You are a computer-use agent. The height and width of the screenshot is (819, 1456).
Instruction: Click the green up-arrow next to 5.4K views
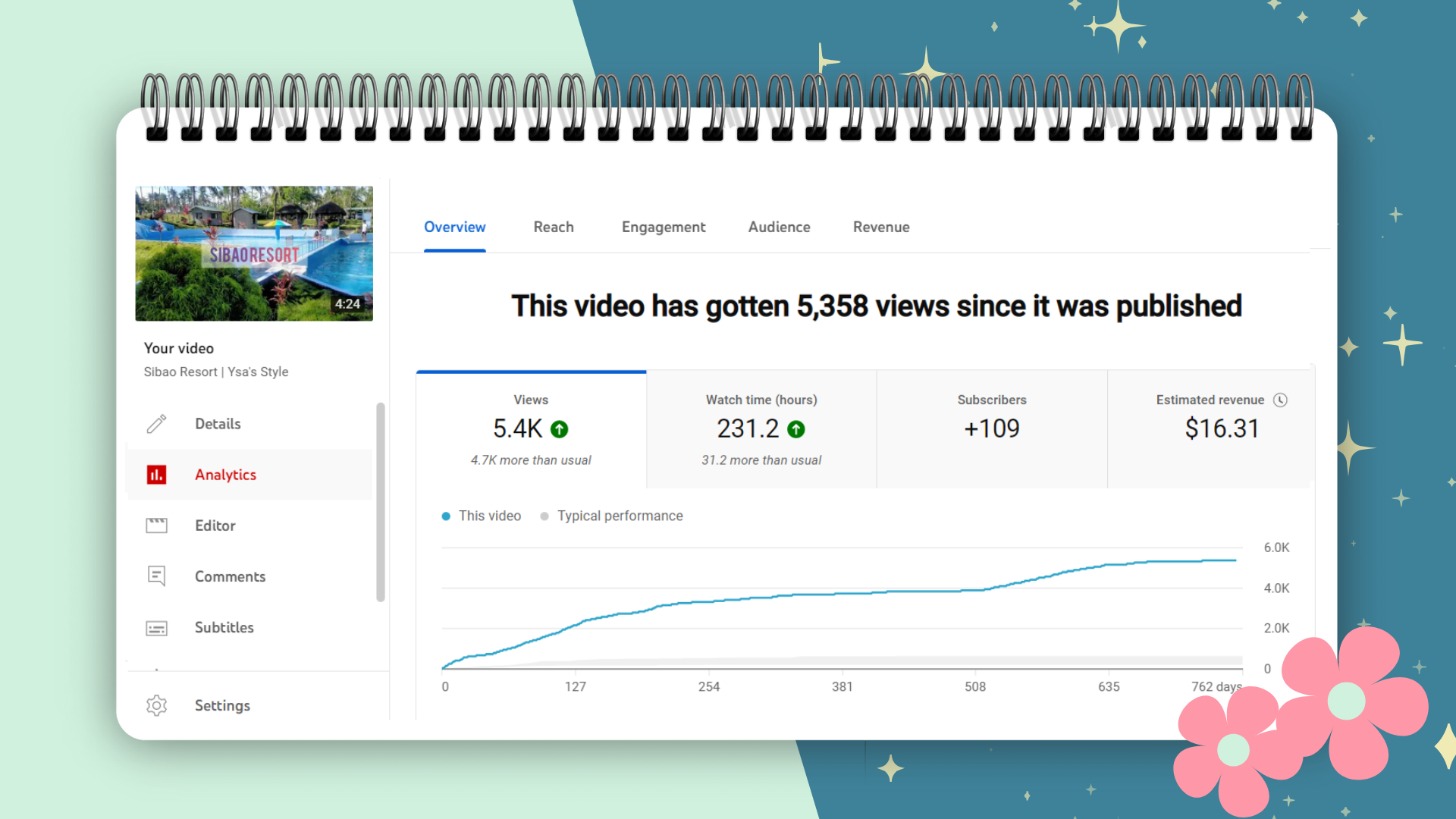(x=559, y=429)
